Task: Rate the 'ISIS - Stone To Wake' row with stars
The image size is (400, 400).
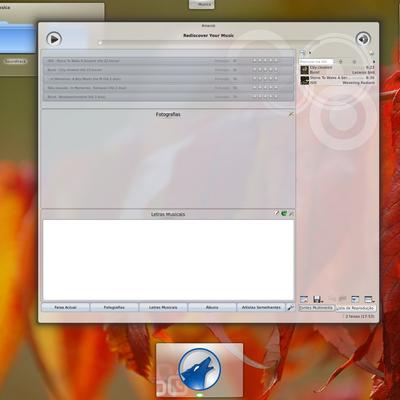Action: pos(265,61)
